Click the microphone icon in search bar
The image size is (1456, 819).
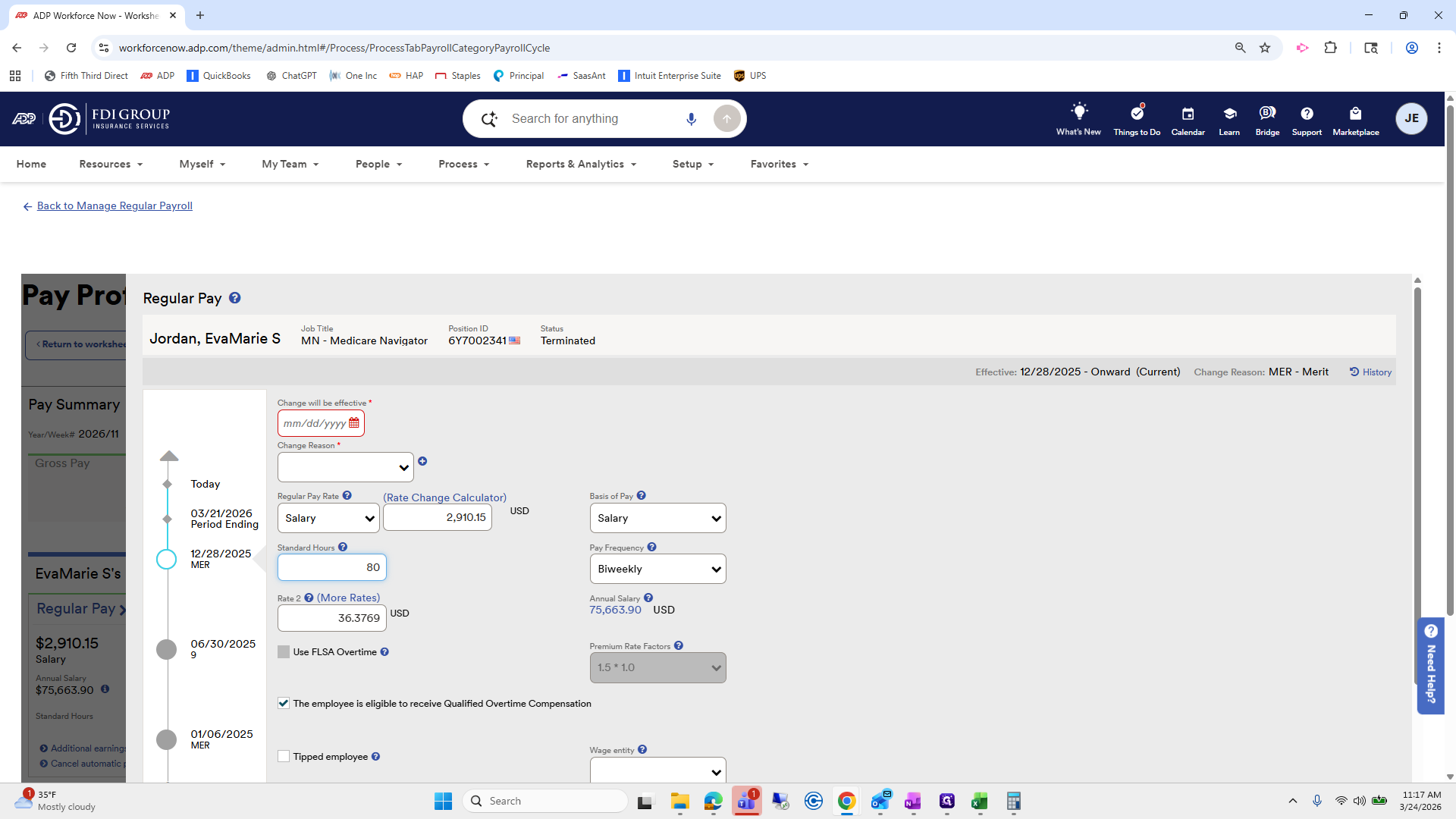[691, 119]
